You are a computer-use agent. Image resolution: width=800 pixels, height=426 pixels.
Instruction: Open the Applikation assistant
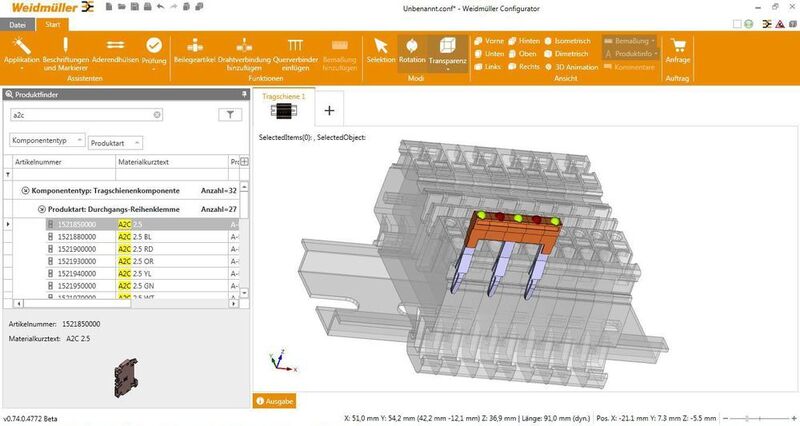[21, 51]
